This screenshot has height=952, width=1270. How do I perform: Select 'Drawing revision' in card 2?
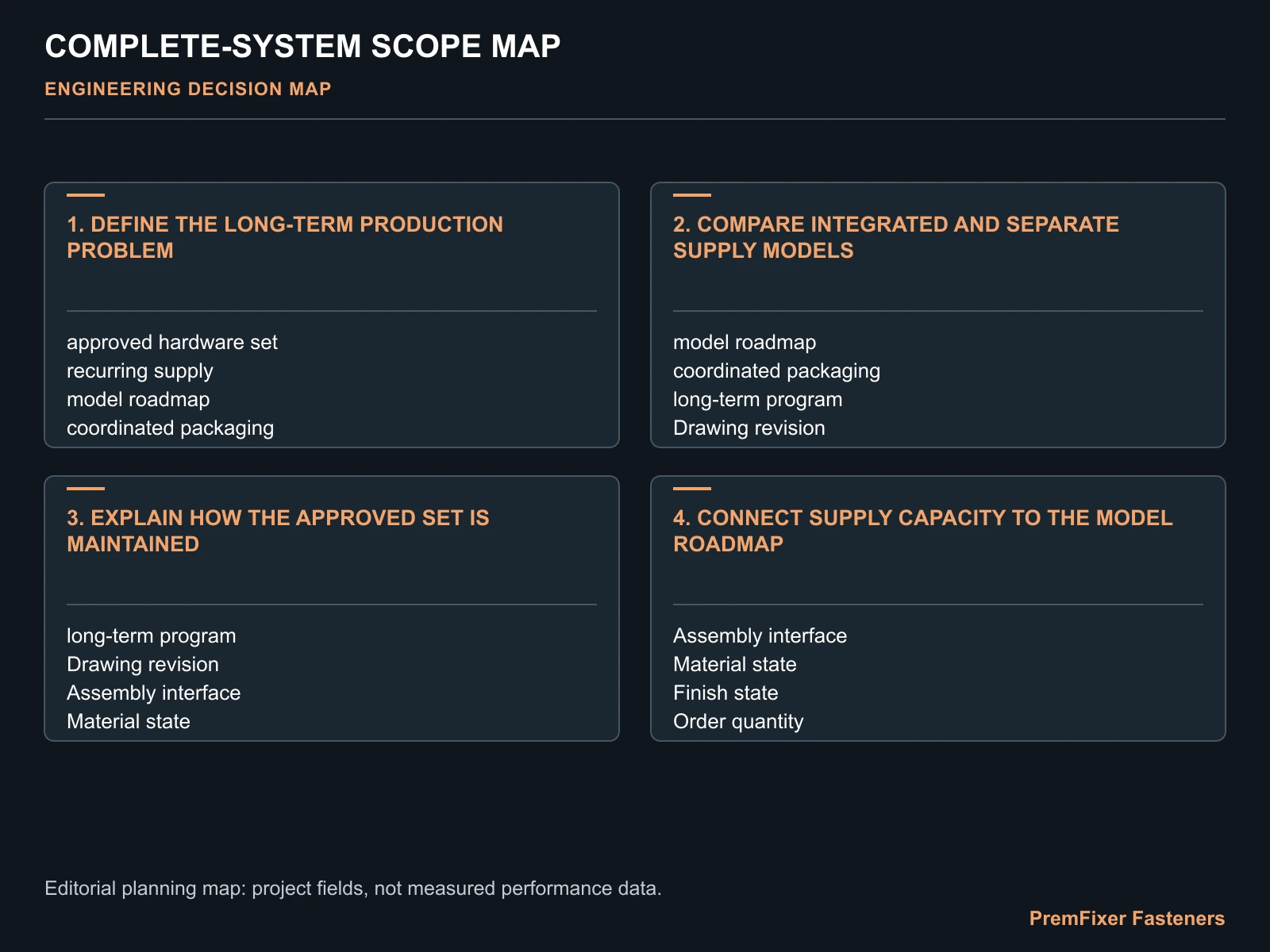(x=749, y=428)
